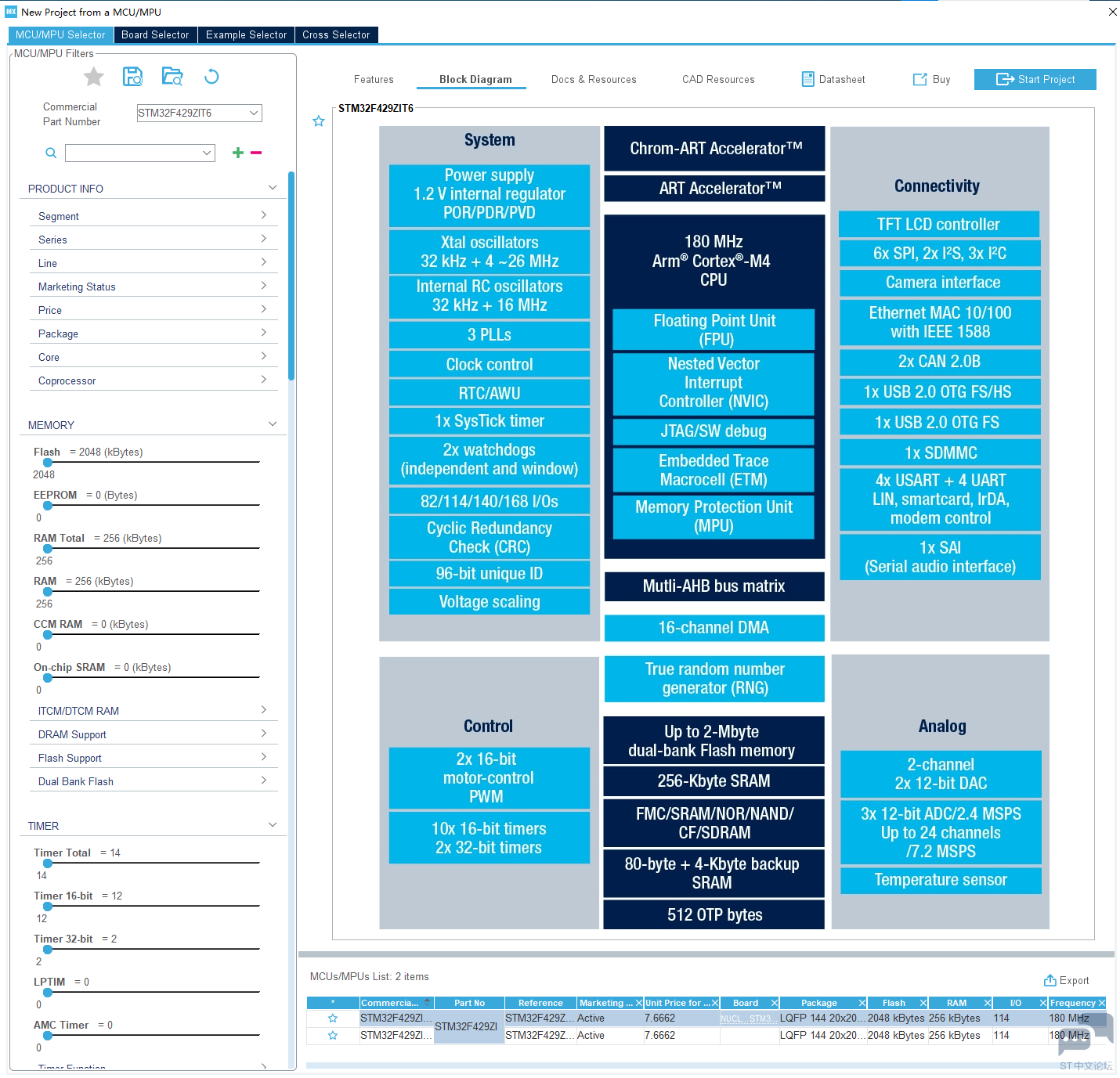Open the Commercial Part Number dropdown
1120x1078 pixels.
click(x=254, y=113)
